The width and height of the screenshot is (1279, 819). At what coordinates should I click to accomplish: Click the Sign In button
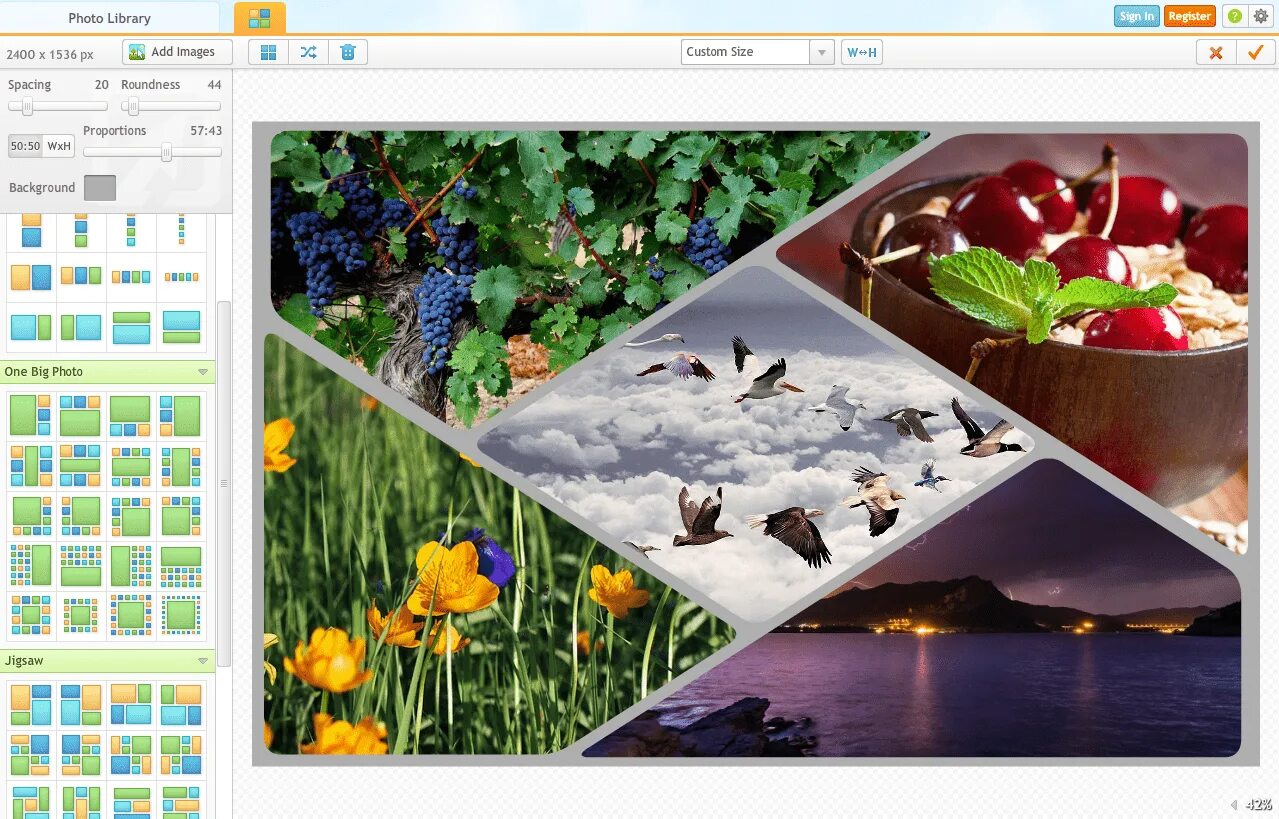[1137, 16]
